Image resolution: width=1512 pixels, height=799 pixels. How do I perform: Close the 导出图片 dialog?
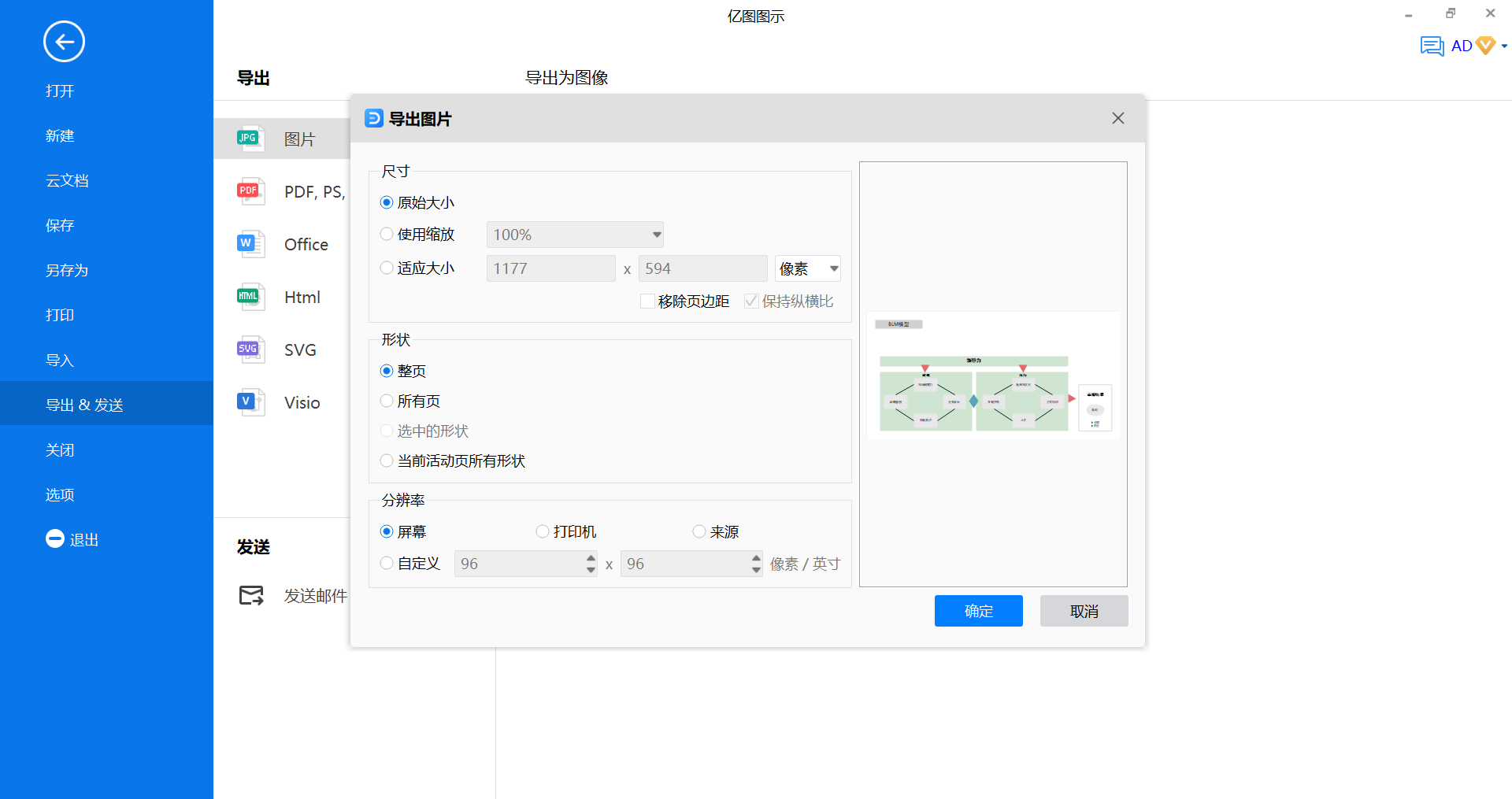[1117, 118]
